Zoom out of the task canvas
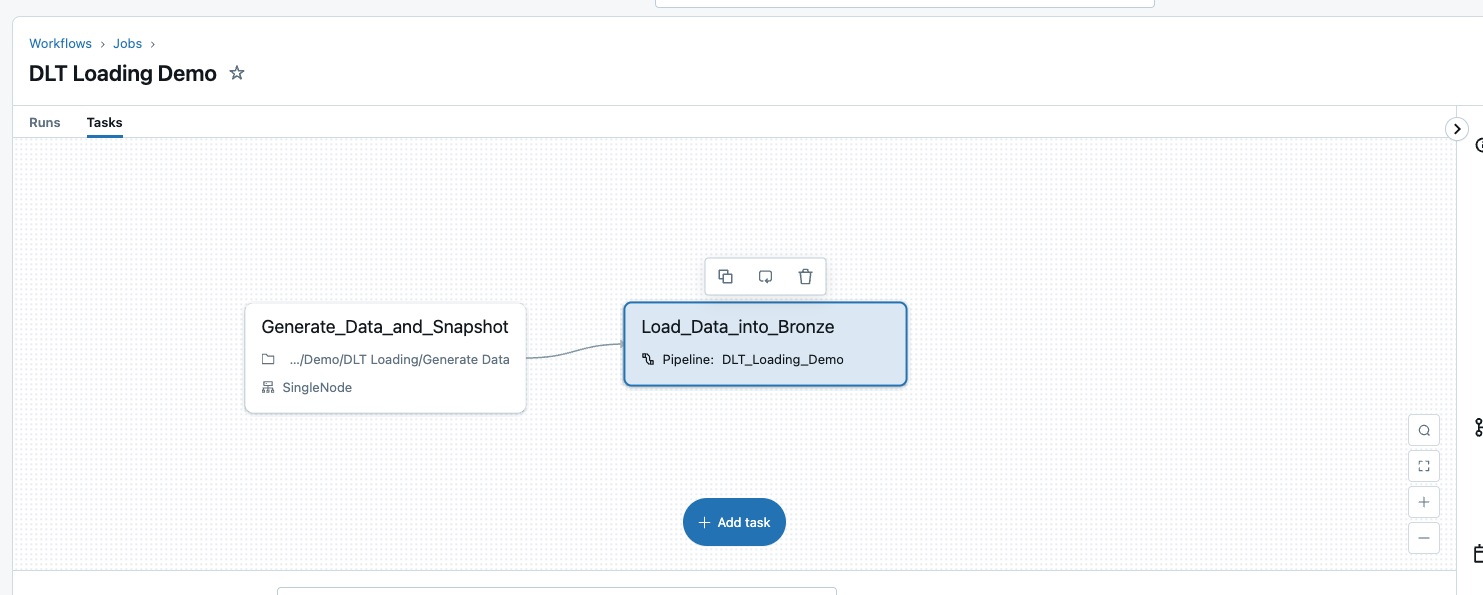This screenshot has width=1483, height=595. [x=1424, y=538]
